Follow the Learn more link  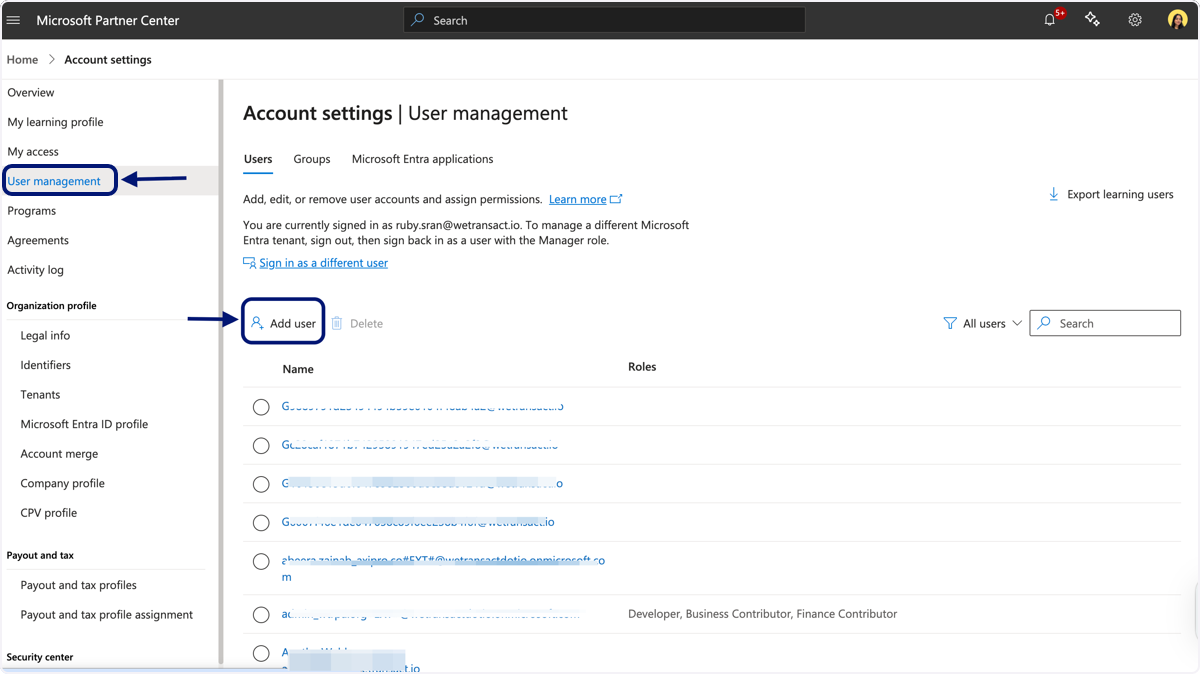[x=578, y=199]
